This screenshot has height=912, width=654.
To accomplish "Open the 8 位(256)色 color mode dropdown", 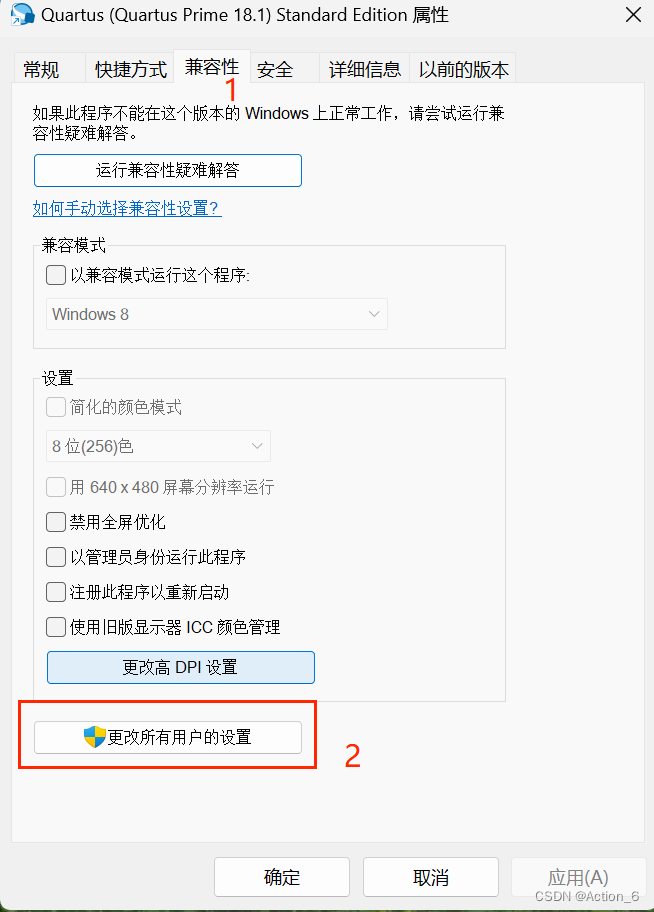I will (x=157, y=445).
